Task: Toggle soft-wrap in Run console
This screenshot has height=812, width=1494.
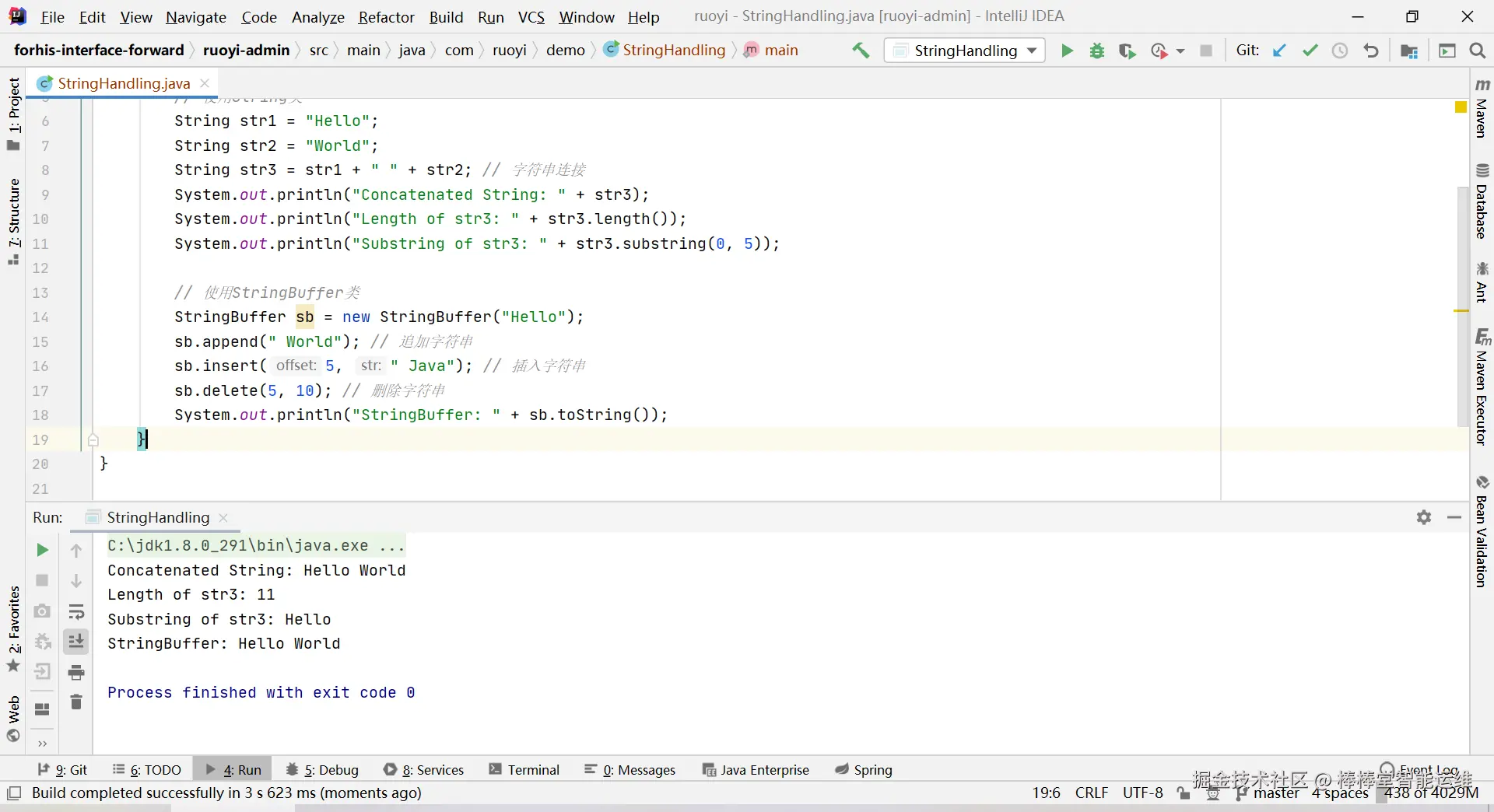Action: (x=76, y=611)
